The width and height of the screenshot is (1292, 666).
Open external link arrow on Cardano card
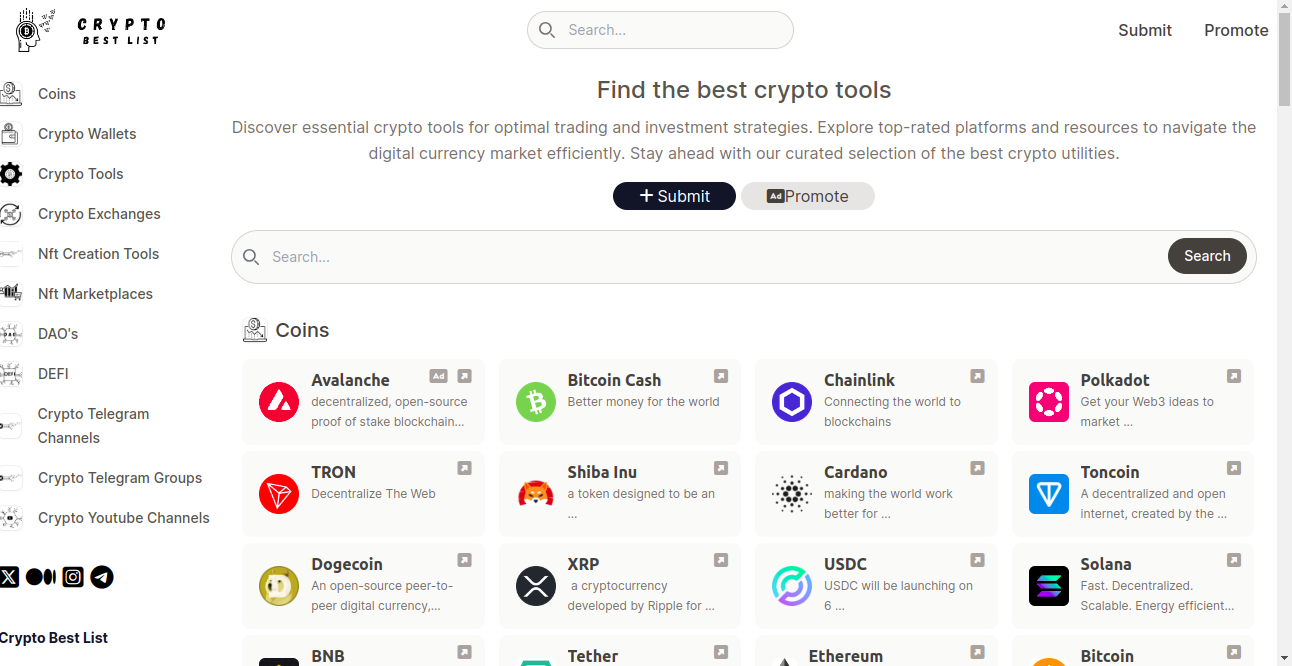pyautogui.click(x=977, y=468)
